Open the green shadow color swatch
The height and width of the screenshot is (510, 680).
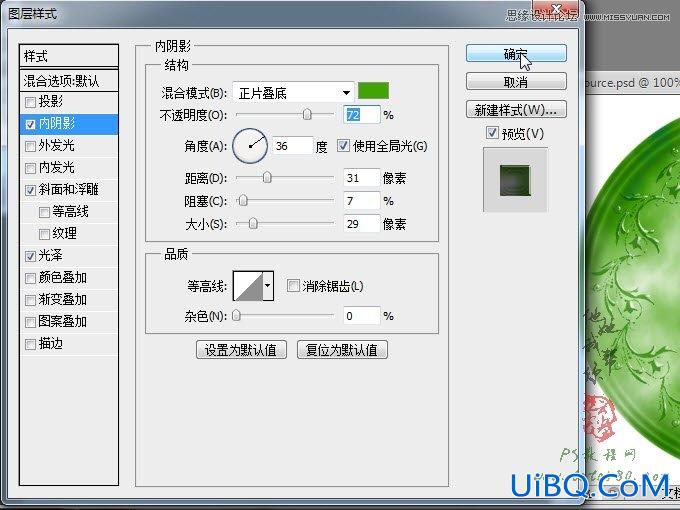(373, 91)
